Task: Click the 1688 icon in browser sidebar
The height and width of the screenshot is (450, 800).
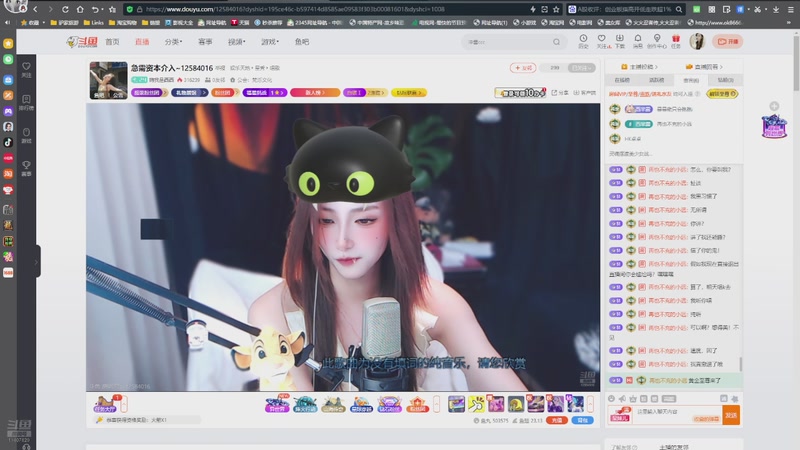Action: pyautogui.click(x=8, y=273)
